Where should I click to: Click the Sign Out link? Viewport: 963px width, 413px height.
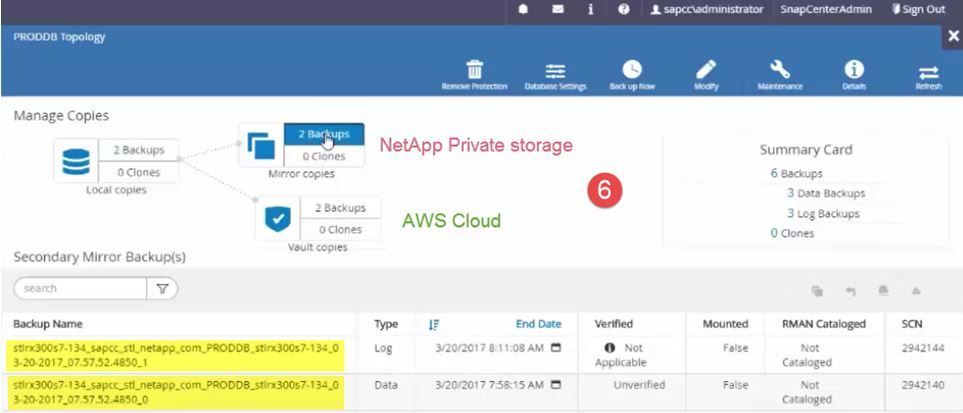point(918,10)
